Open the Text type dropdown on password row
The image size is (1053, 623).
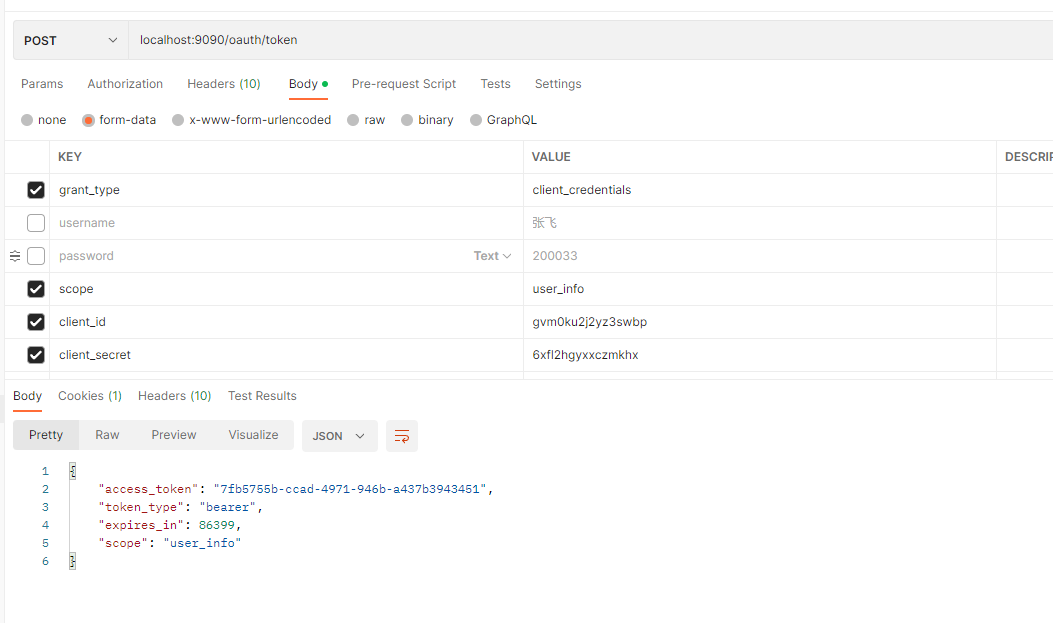pyautogui.click(x=492, y=256)
